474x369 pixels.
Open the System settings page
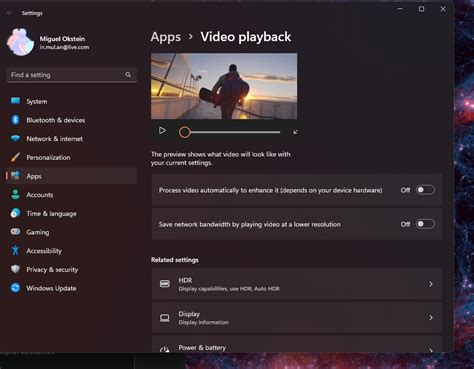coord(71,101)
